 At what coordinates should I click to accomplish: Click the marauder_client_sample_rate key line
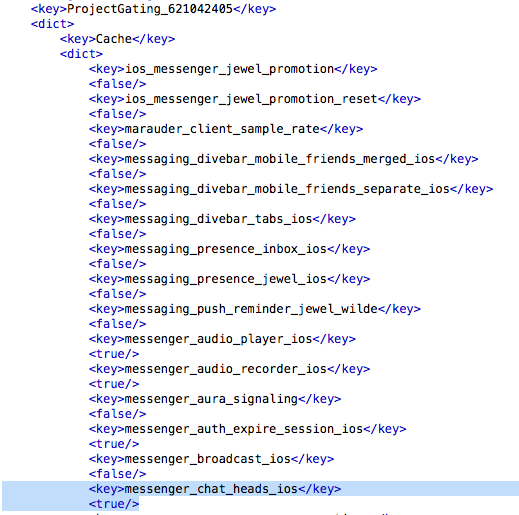point(226,129)
